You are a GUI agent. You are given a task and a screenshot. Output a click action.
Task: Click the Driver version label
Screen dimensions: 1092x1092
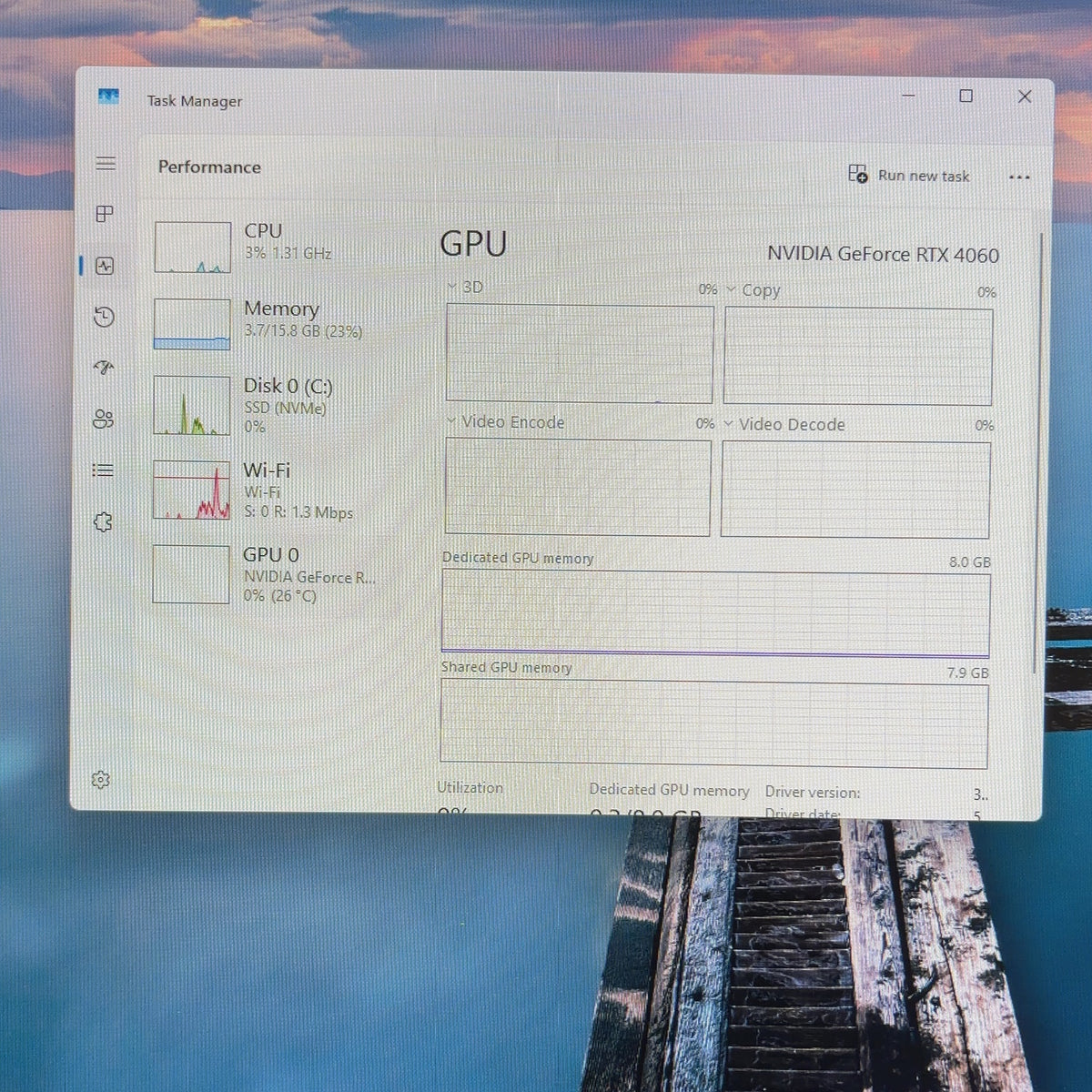tap(812, 793)
